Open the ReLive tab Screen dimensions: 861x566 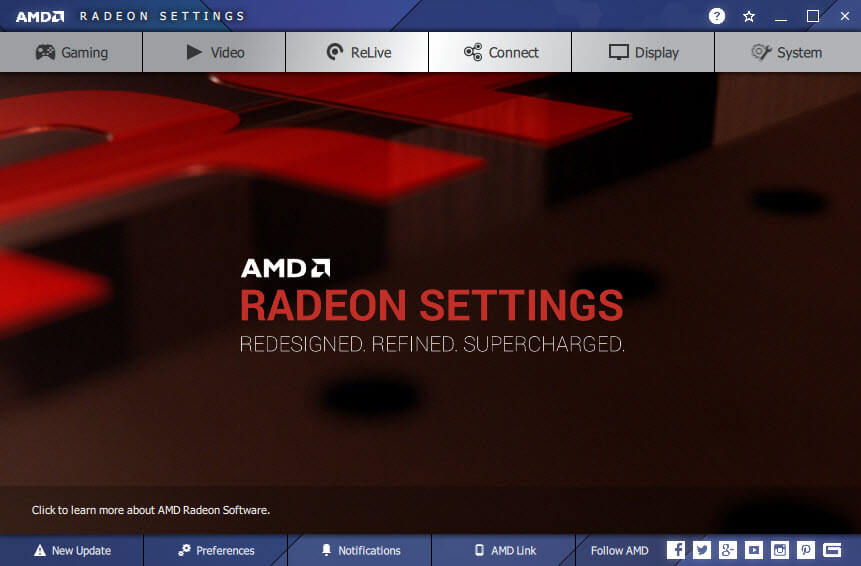tap(357, 52)
